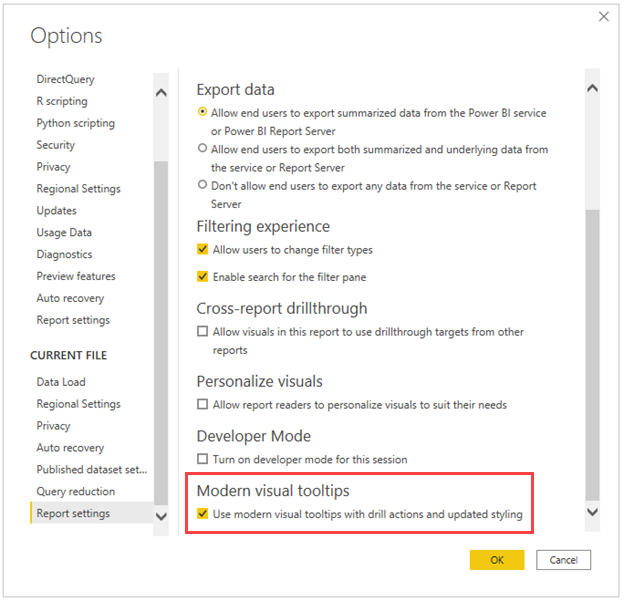The image size is (624, 601).
Task: Click the content pane scrollbar thumb
Action: [592, 355]
